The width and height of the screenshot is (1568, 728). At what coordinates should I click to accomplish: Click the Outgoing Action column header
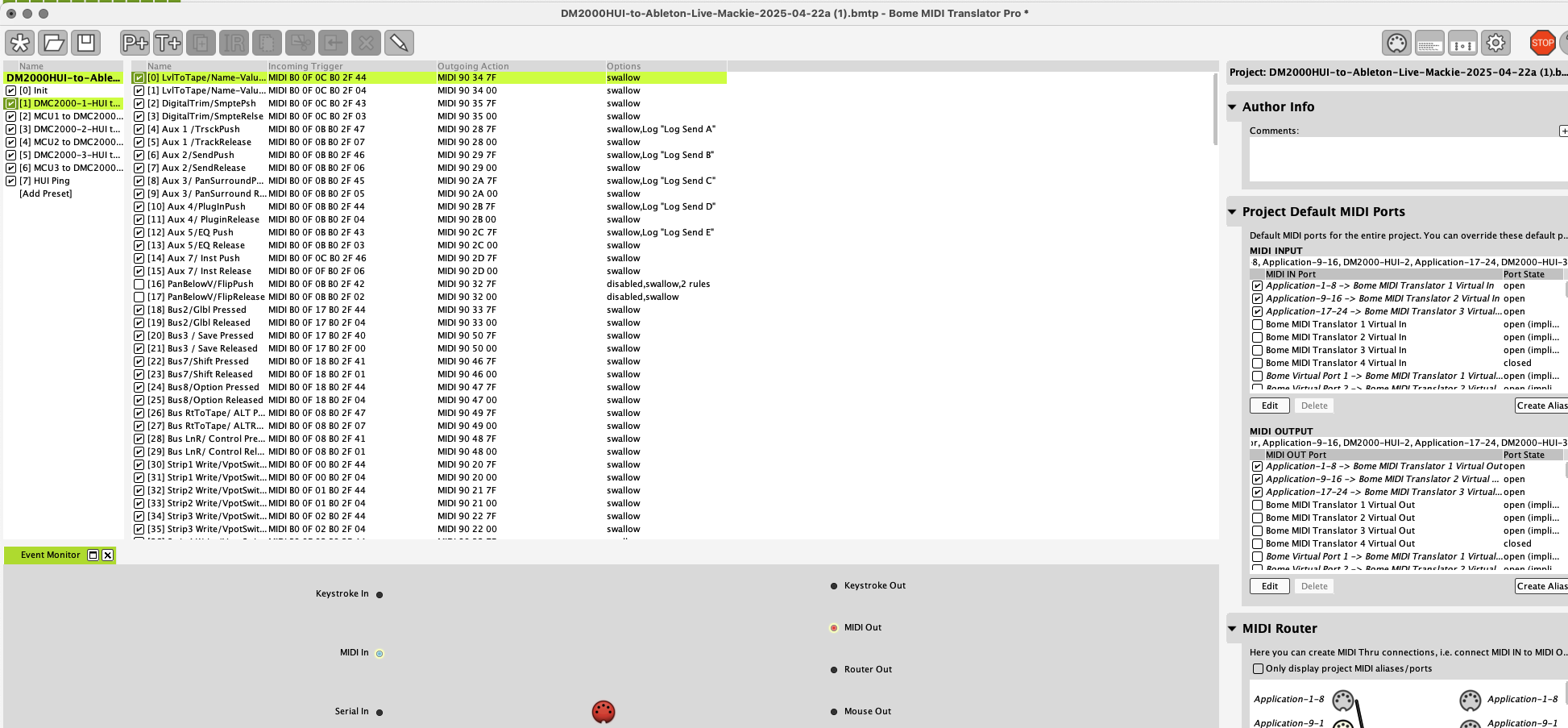click(521, 66)
